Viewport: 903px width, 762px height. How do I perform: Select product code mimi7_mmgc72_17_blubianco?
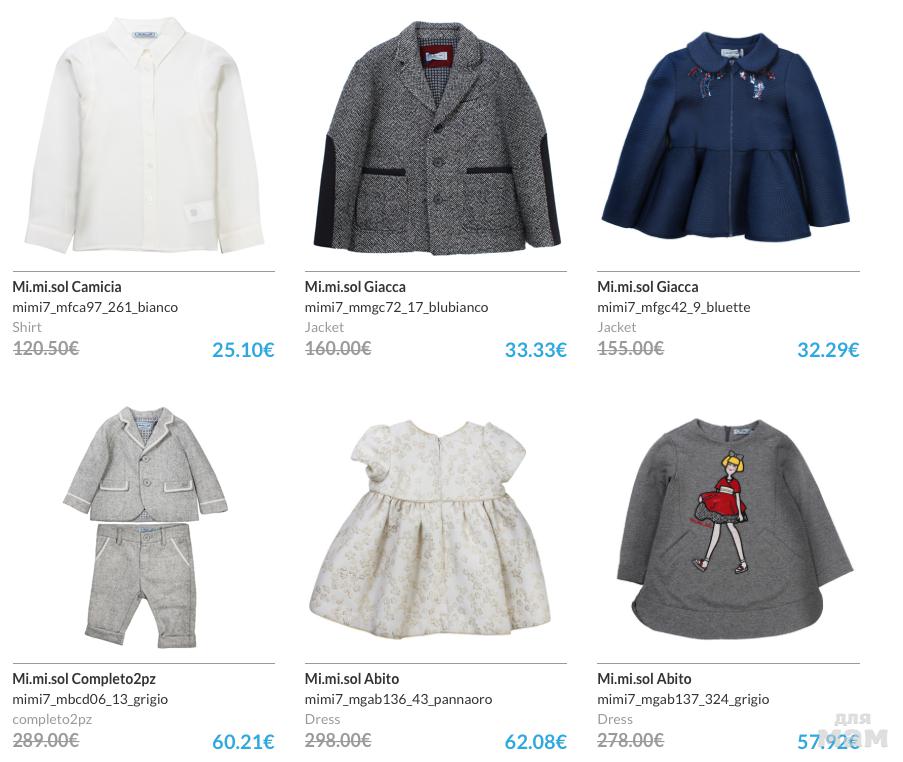tap(396, 307)
